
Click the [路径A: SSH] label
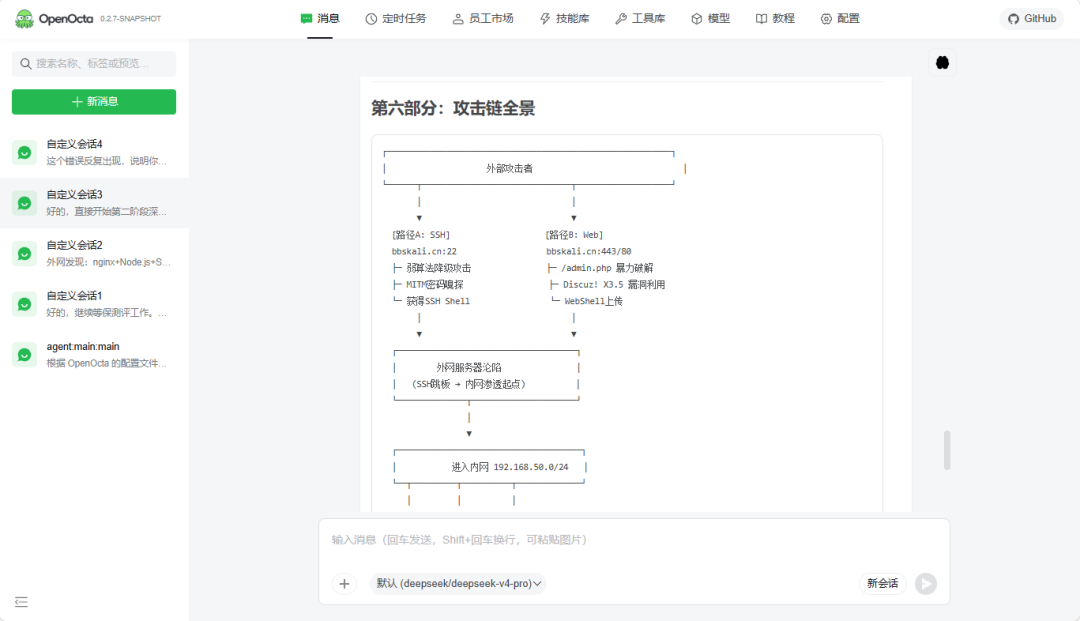click(x=421, y=235)
